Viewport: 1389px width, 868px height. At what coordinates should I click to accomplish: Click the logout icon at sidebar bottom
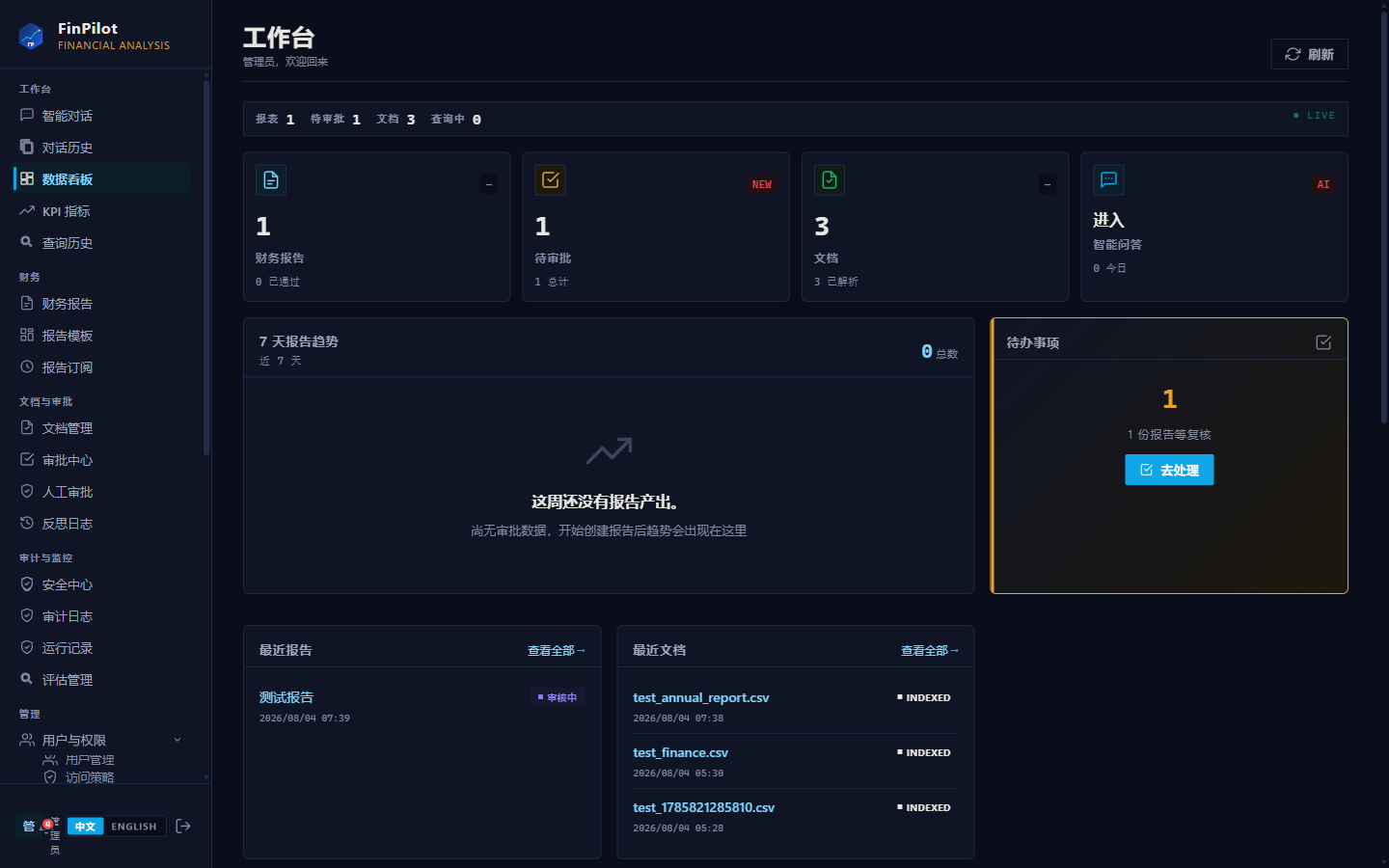(183, 826)
